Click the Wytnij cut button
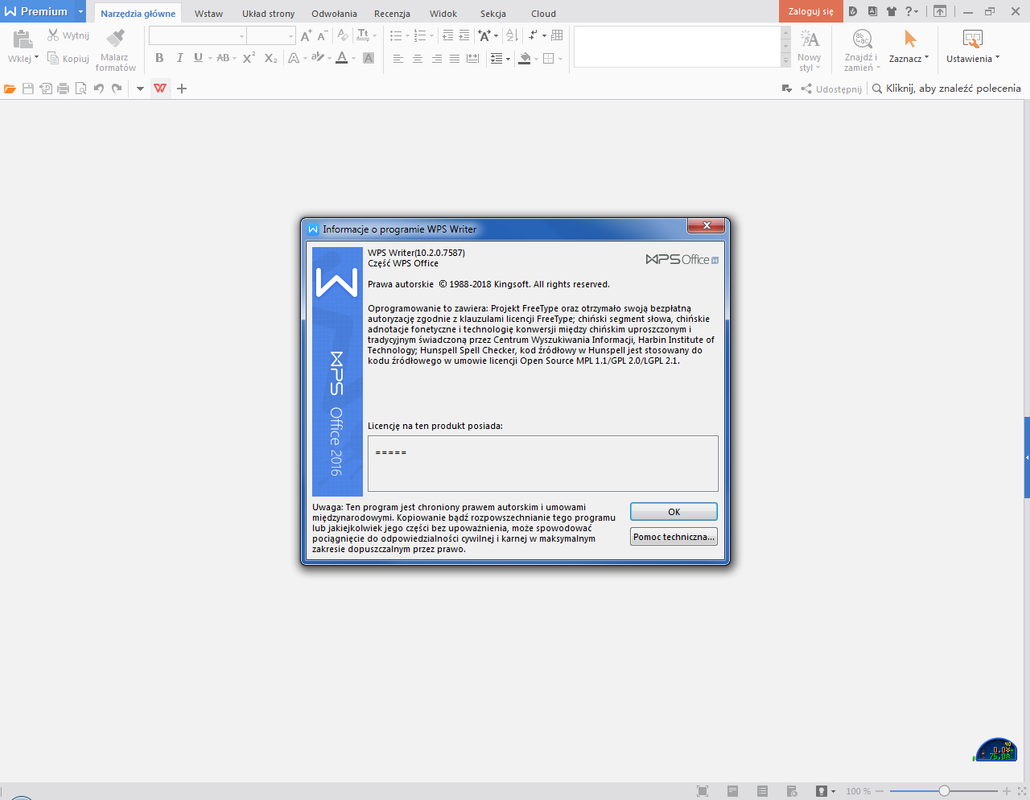The width and height of the screenshot is (1030, 800). click(68, 35)
